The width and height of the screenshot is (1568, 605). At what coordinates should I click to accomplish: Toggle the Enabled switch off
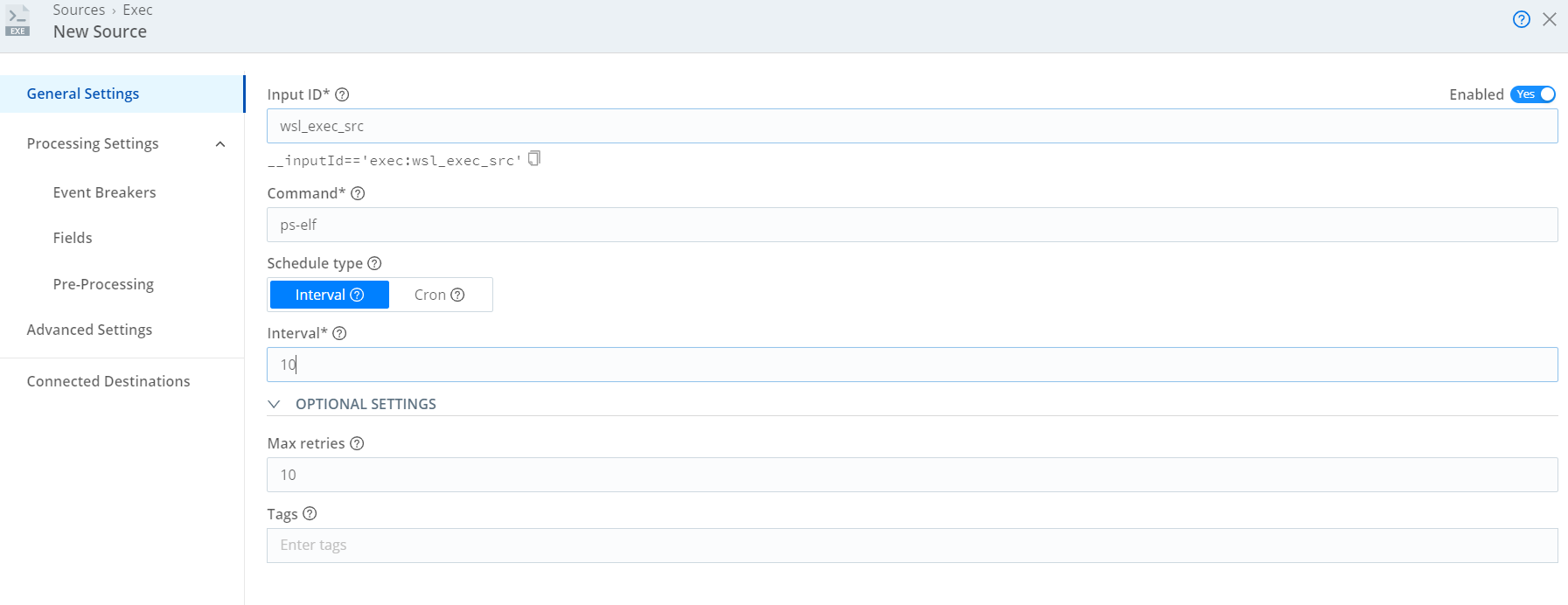(1533, 94)
